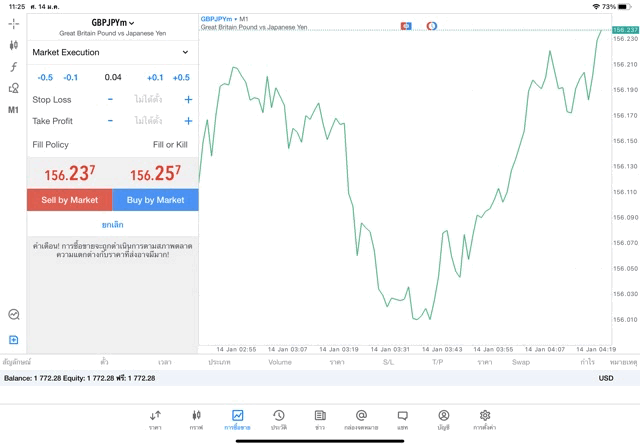This screenshot has height=447, width=640.
Task: Increase volume by 0.5
Action: coord(181,78)
